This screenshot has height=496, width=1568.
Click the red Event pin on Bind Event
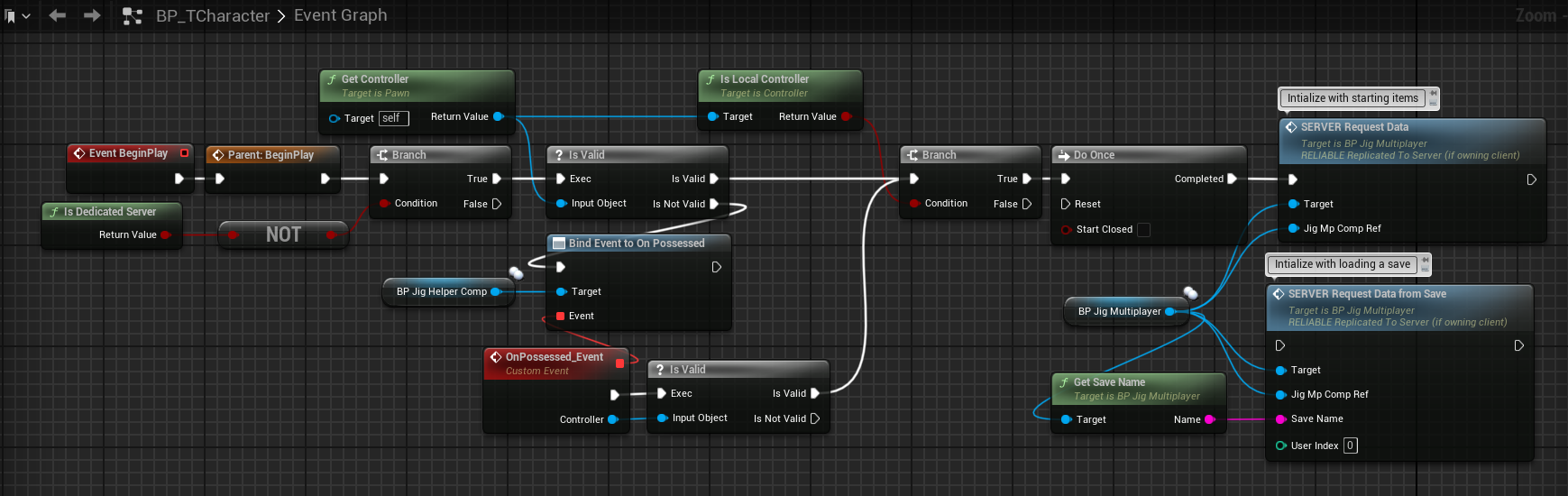click(561, 316)
